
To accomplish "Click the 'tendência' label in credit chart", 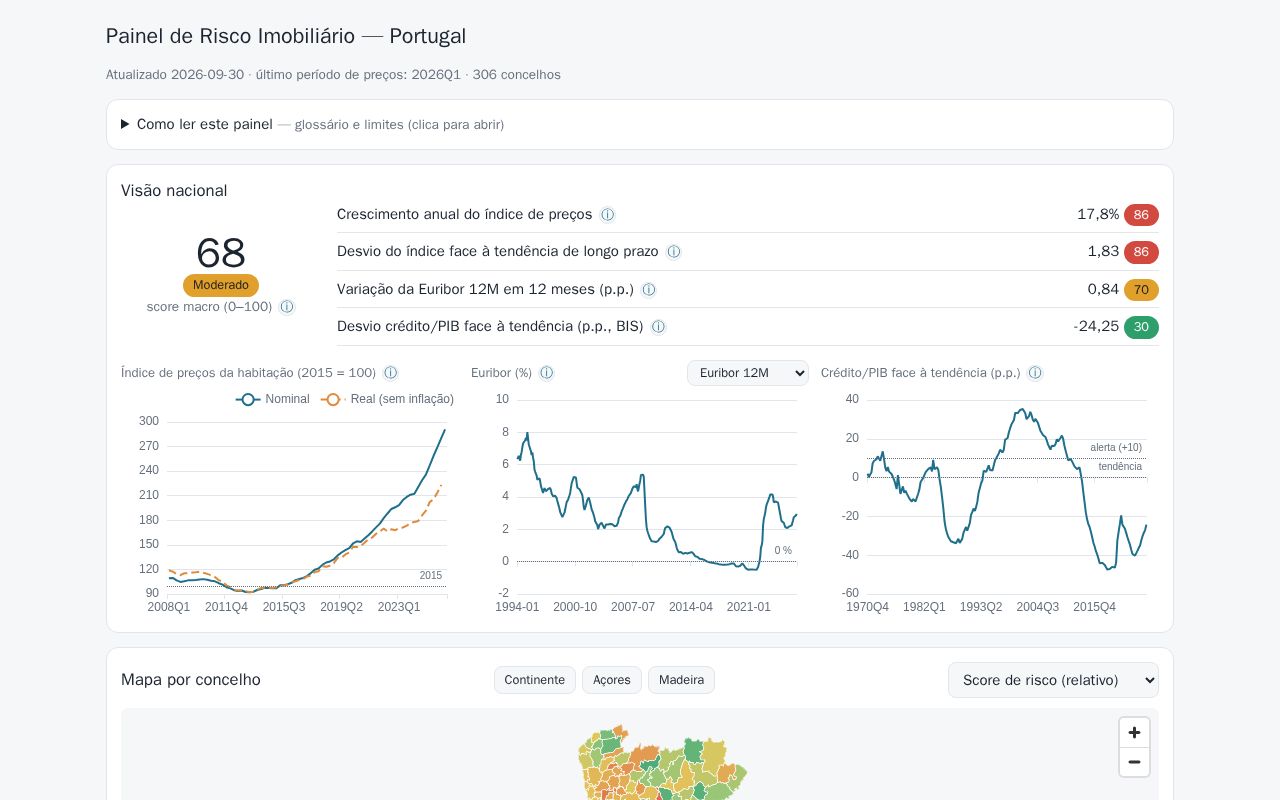I will point(1120,467).
